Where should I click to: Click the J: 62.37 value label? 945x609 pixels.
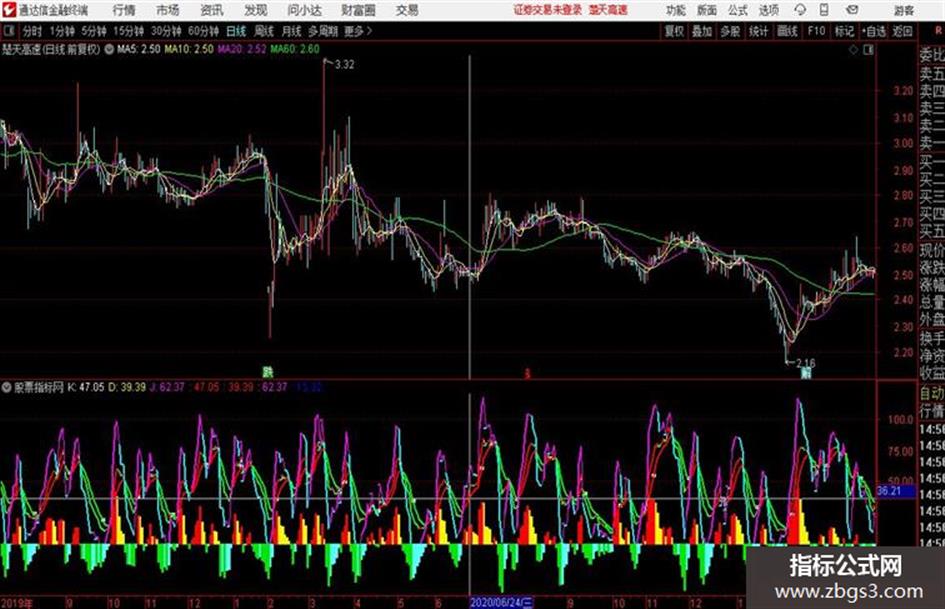(167, 387)
